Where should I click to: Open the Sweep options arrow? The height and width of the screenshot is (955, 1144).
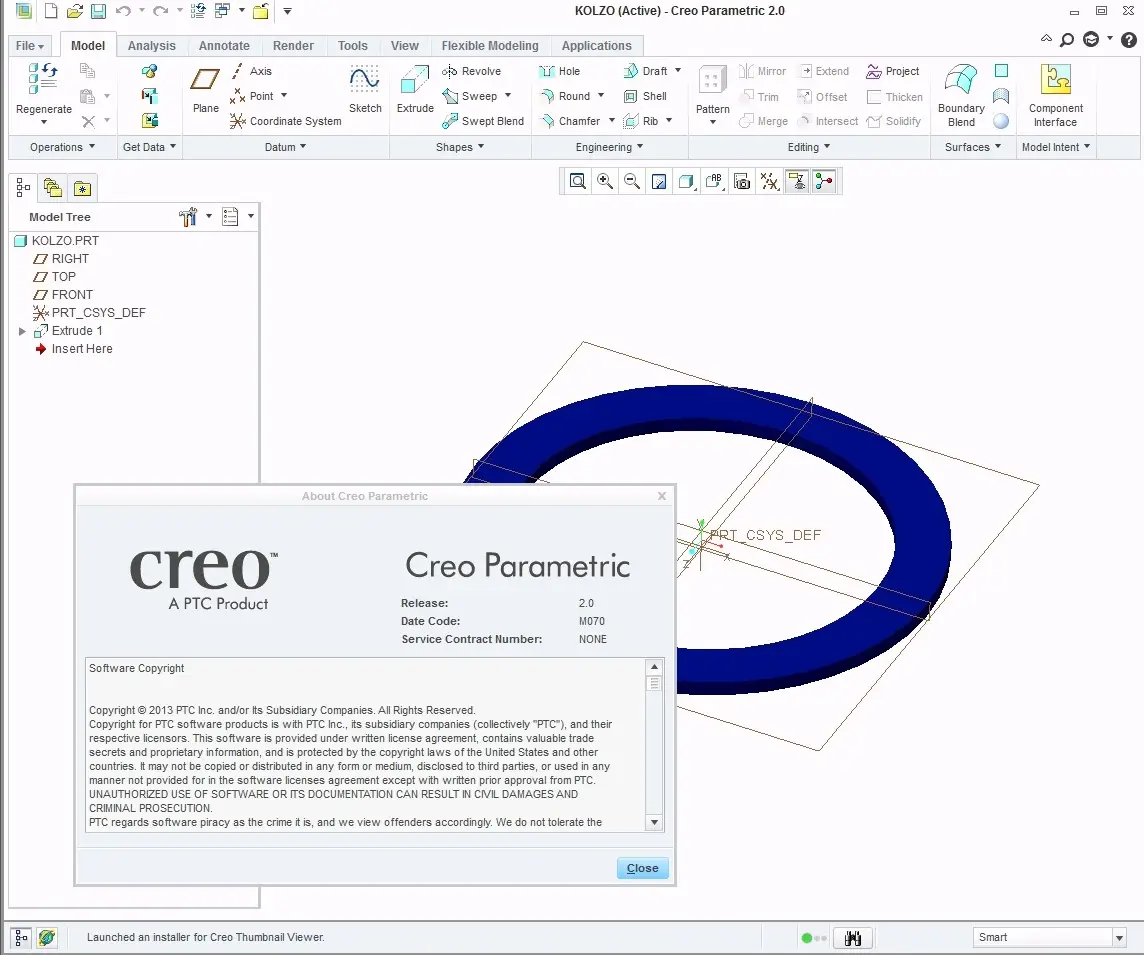pos(508,96)
